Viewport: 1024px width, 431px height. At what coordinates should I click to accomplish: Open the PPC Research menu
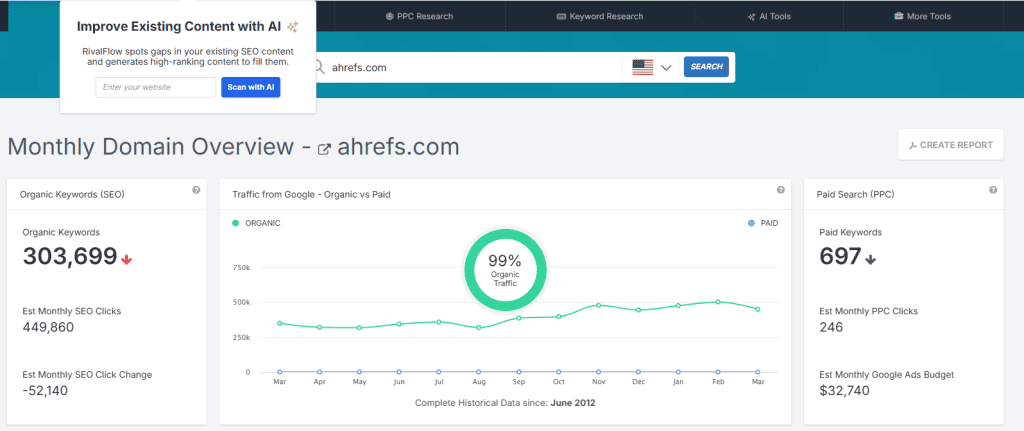(x=419, y=16)
